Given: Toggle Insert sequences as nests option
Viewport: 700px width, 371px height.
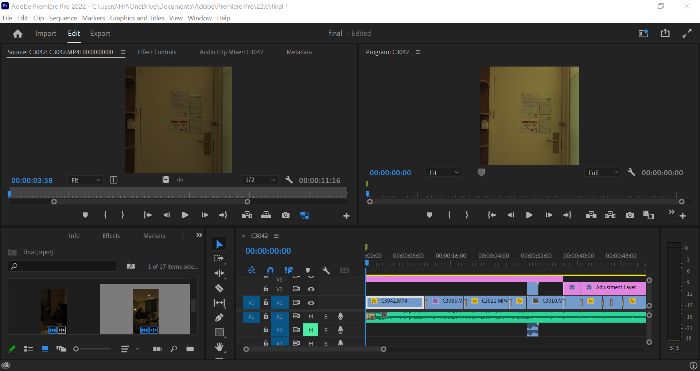Looking at the screenshot, I should click(252, 270).
